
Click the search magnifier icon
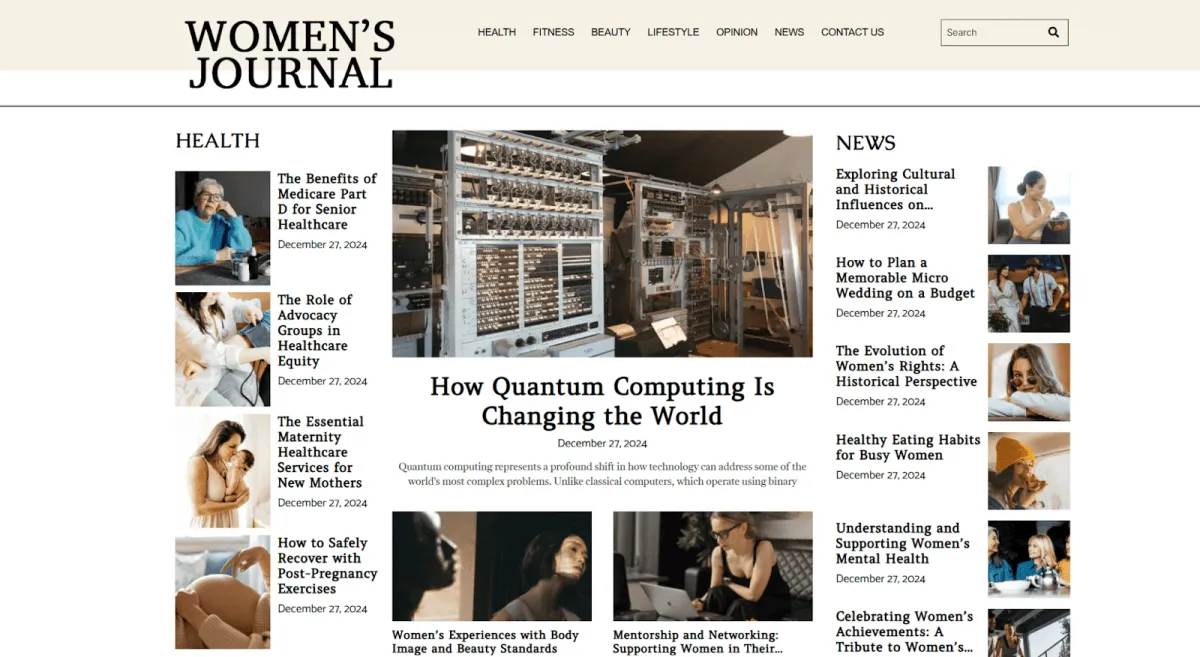tap(1053, 32)
